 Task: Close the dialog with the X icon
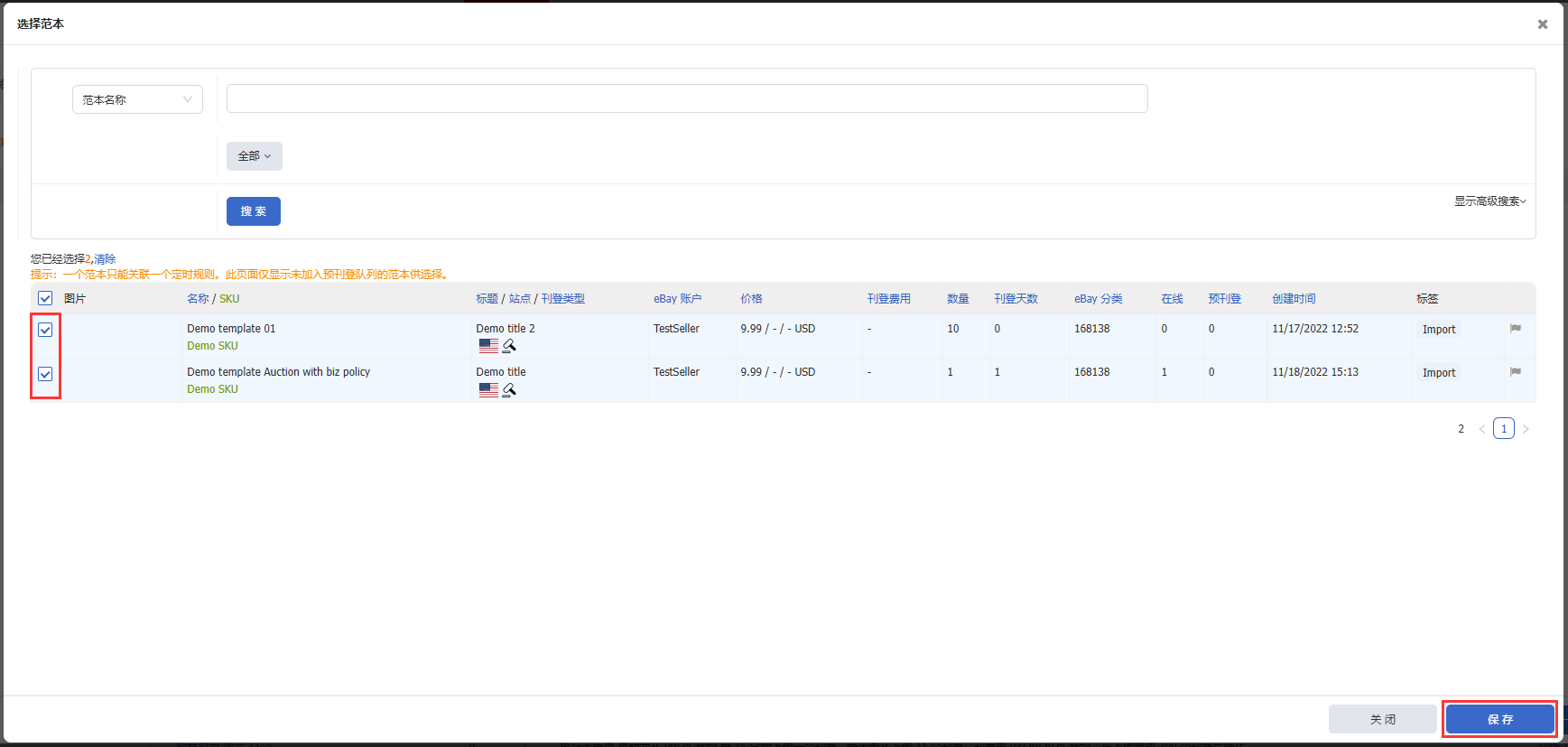pyautogui.click(x=1543, y=24)
